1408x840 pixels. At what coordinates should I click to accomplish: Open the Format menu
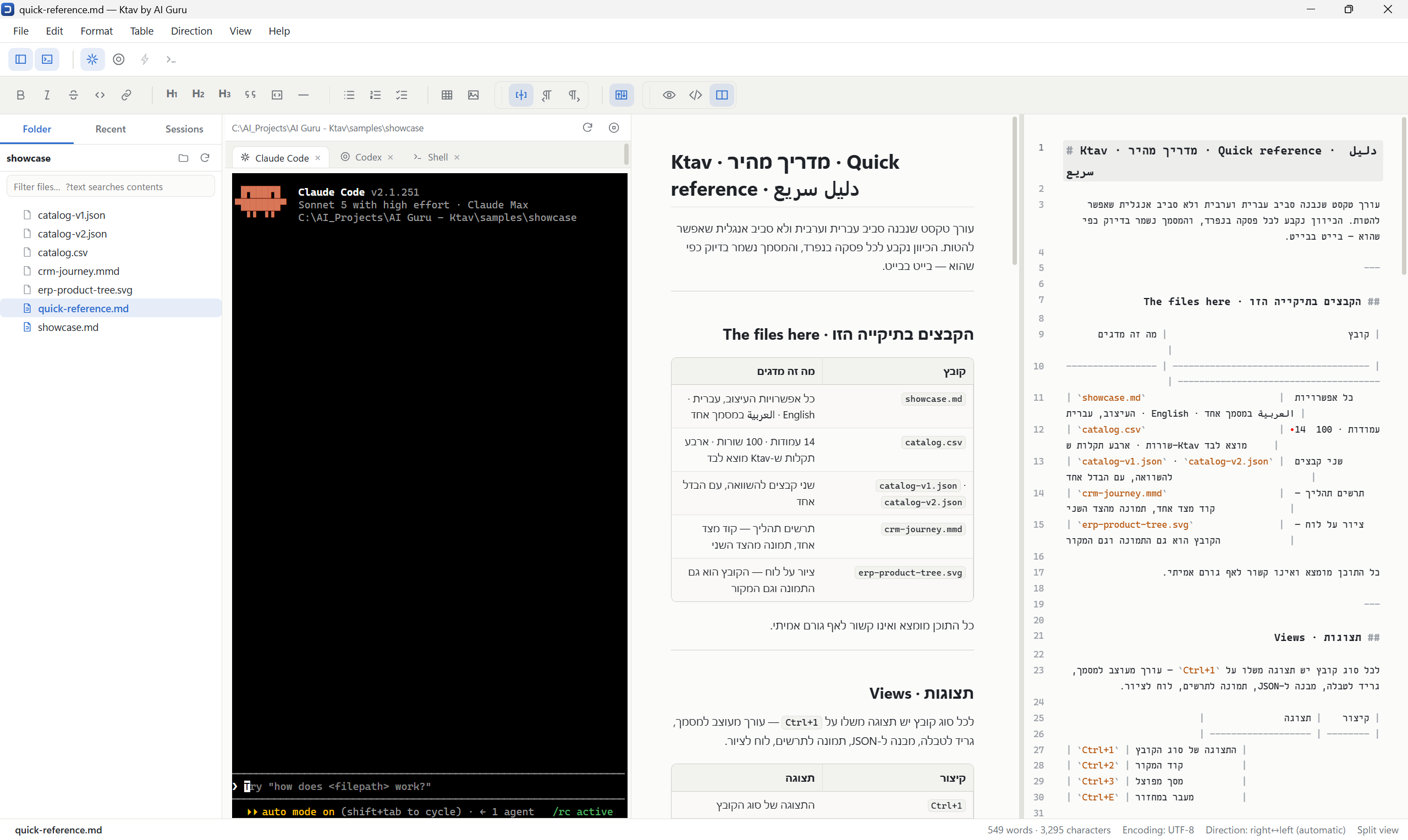coord(96,31)
